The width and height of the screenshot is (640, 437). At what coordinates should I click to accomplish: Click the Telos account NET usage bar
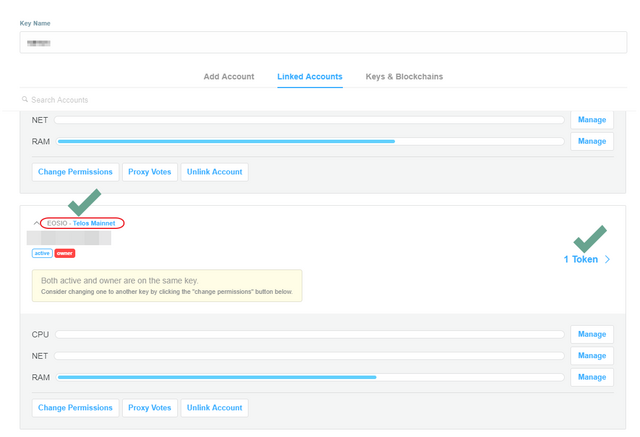[x=309, y=356]
